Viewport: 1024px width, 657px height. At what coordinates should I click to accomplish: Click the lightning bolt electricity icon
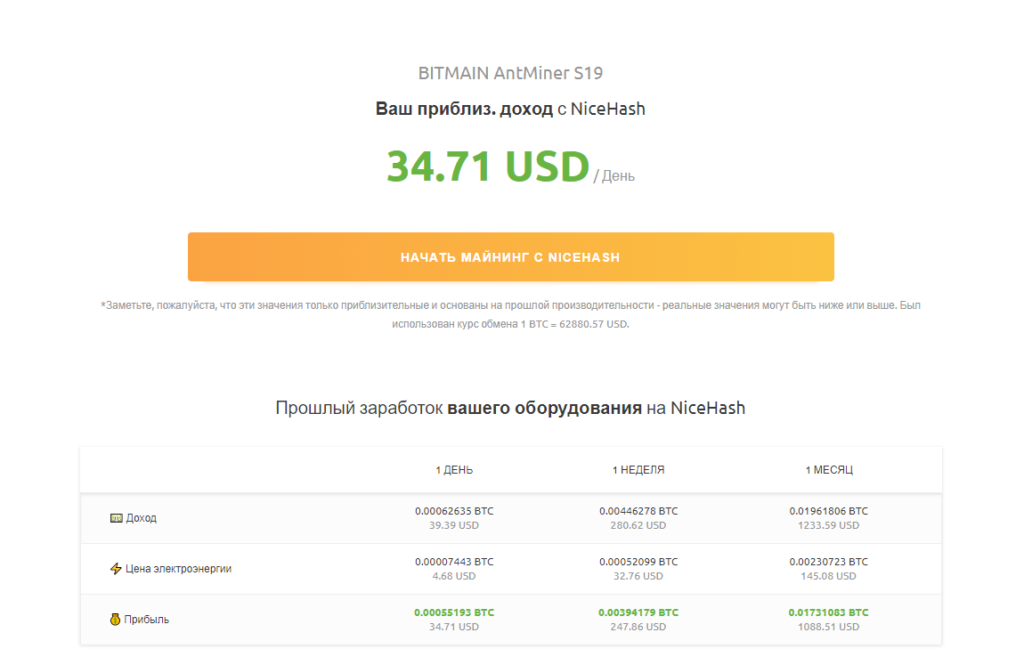coord(116,569)
